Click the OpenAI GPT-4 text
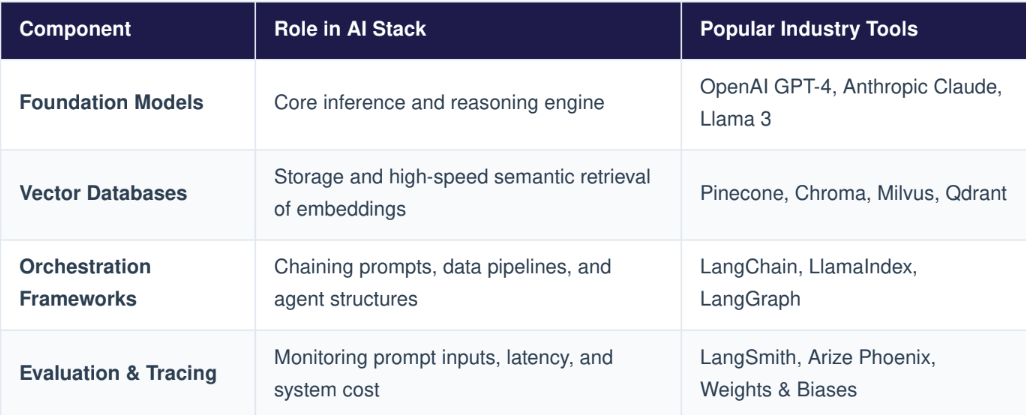 point(766,87)
